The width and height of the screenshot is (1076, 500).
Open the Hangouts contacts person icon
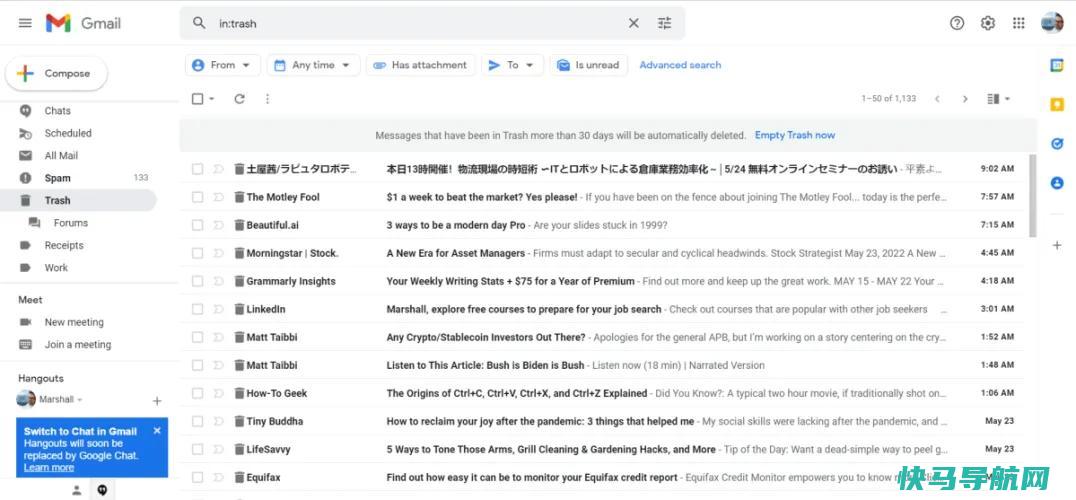click(x=77, y=490)
